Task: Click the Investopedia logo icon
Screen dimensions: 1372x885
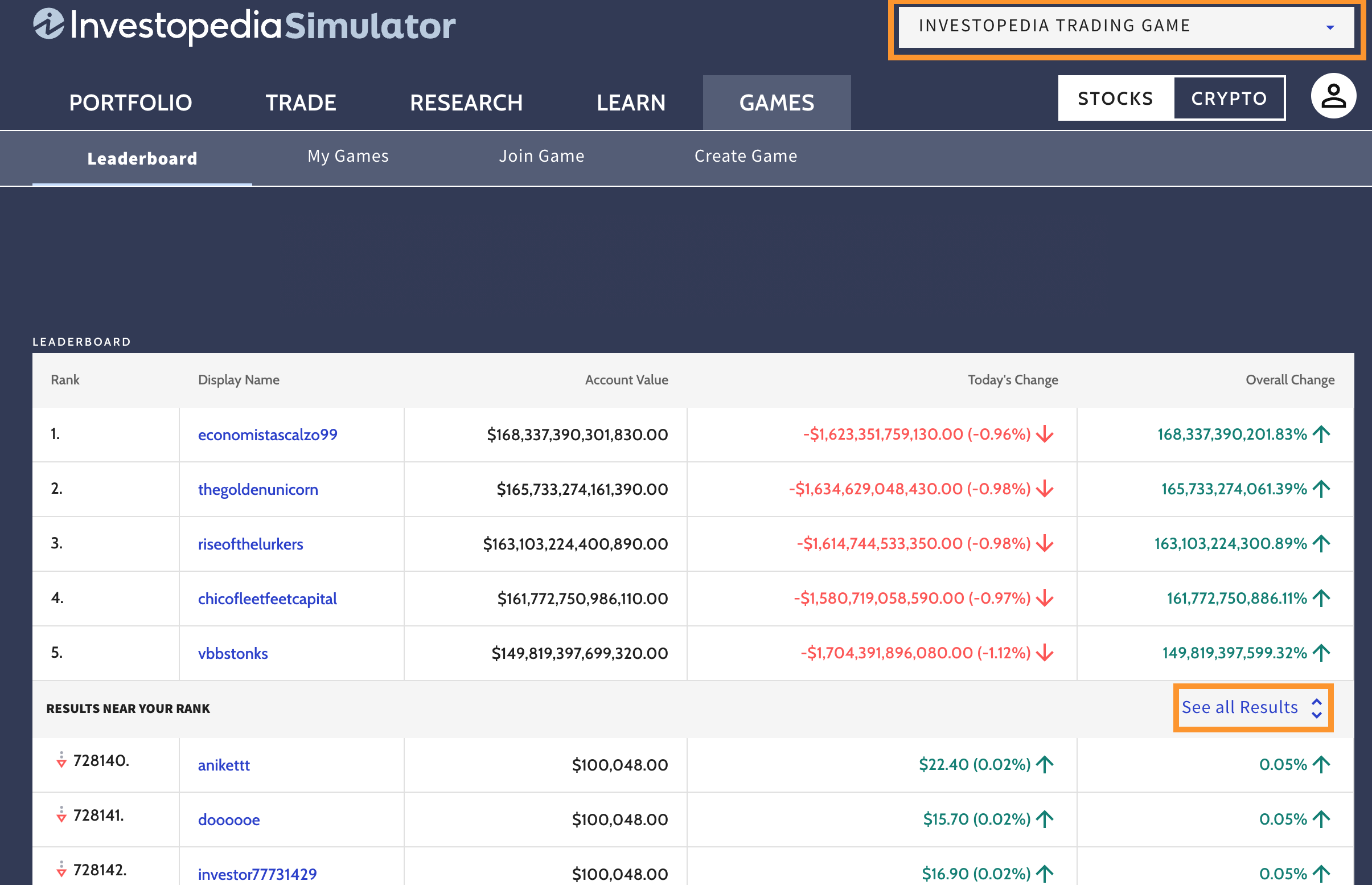Action: [48, 24]
